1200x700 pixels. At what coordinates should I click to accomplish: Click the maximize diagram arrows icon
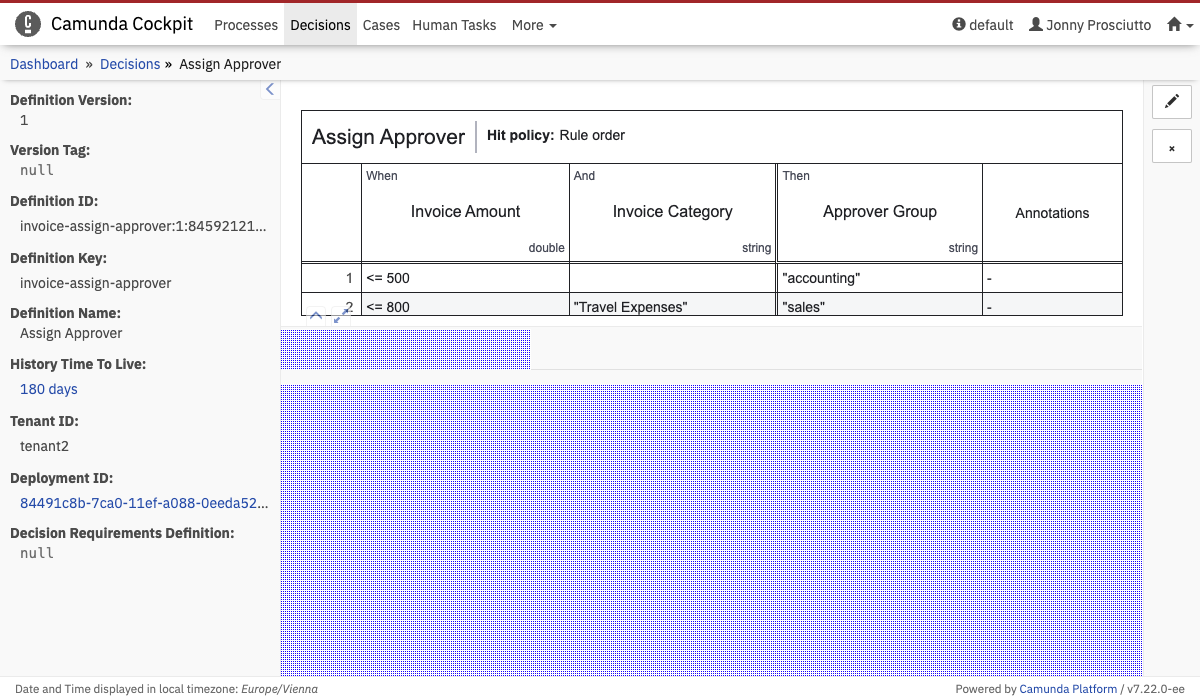click(x=342, y=315)
